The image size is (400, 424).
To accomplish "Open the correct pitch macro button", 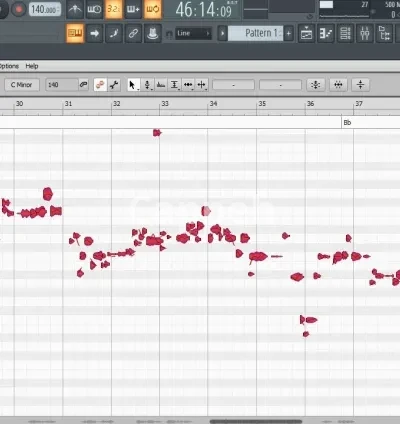I will (315, 85).
